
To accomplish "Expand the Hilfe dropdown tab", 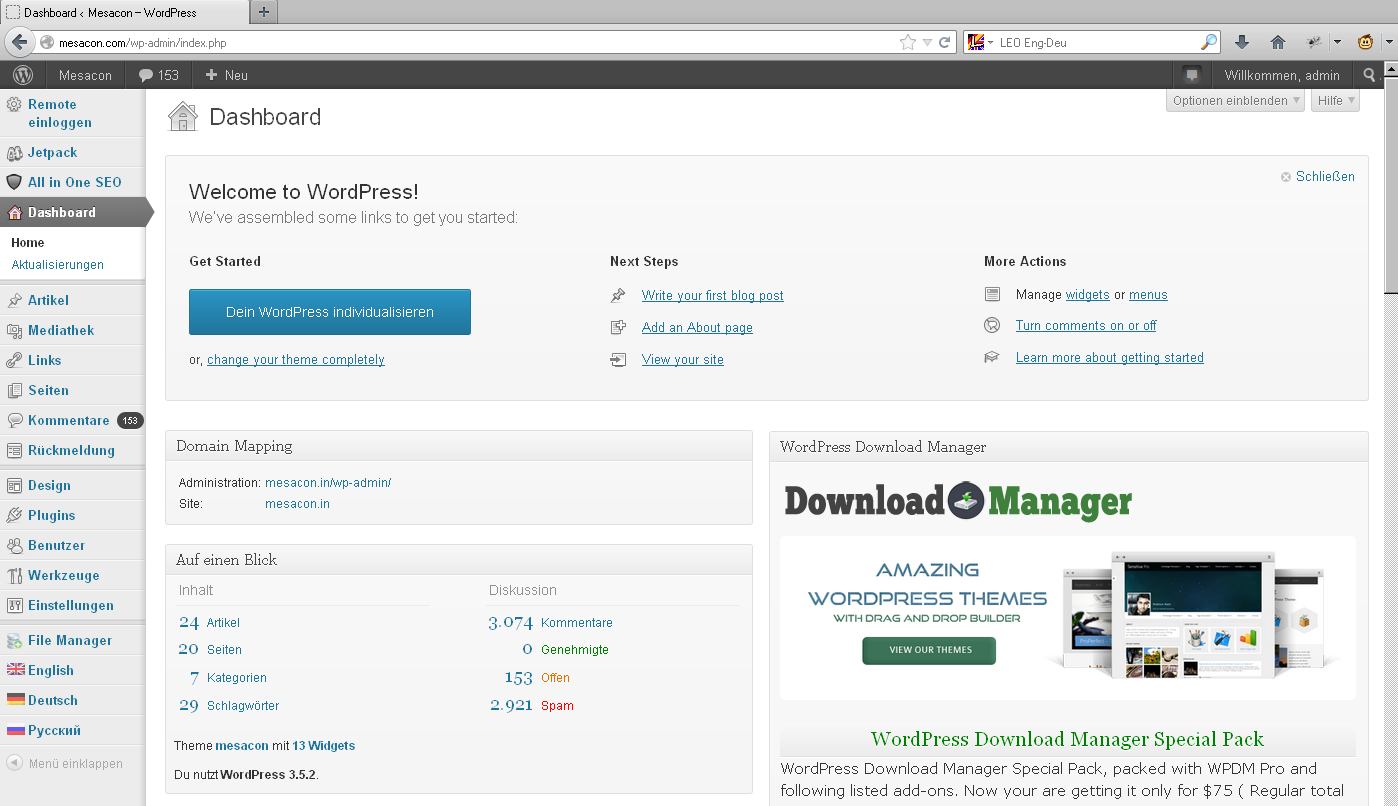I will pos(1335,100).
